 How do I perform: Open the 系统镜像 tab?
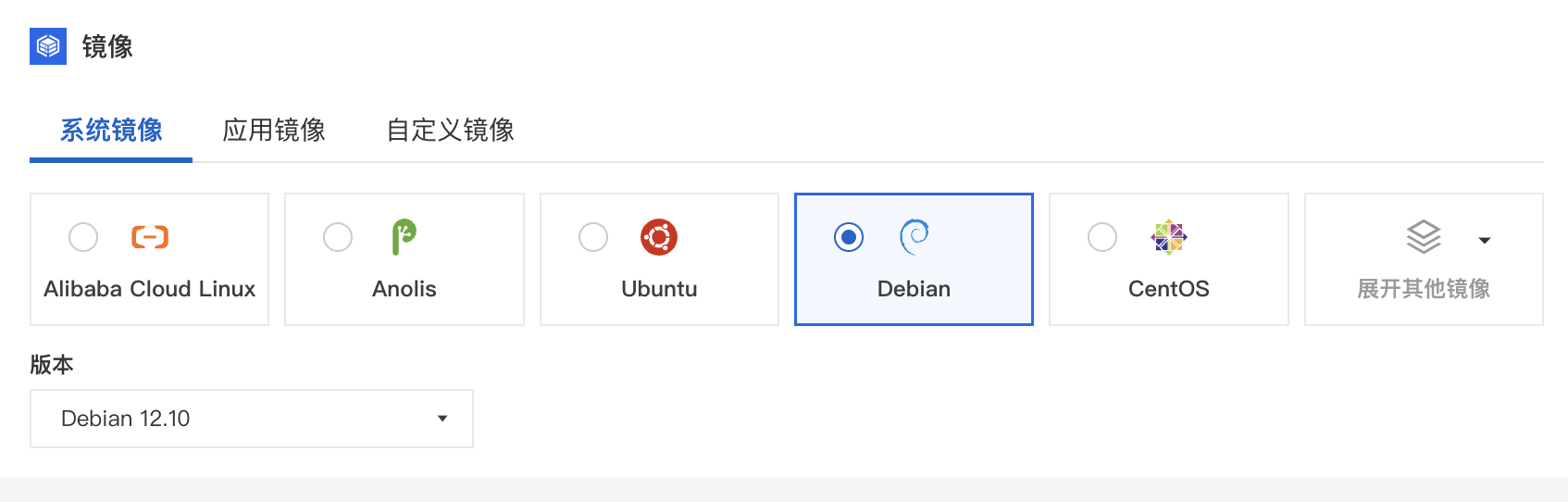(111, 130)
